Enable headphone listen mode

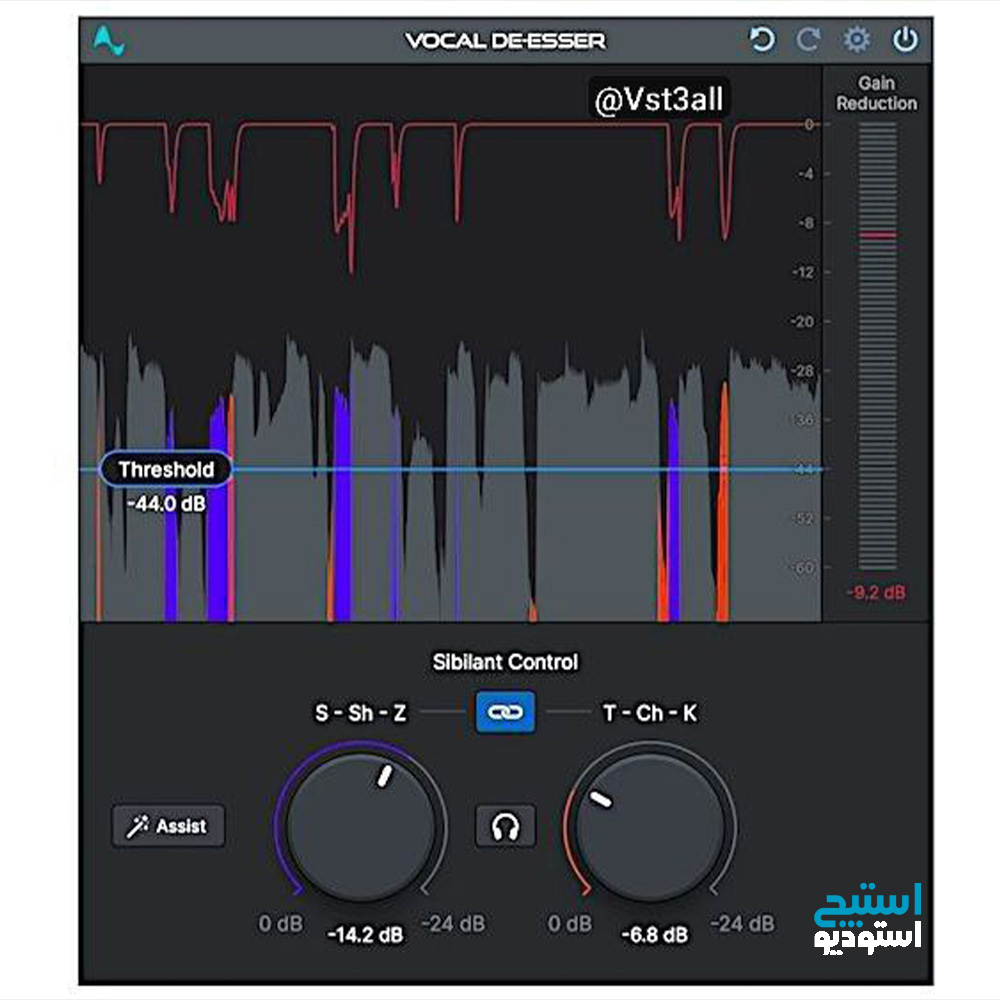(x=505, y=826)
